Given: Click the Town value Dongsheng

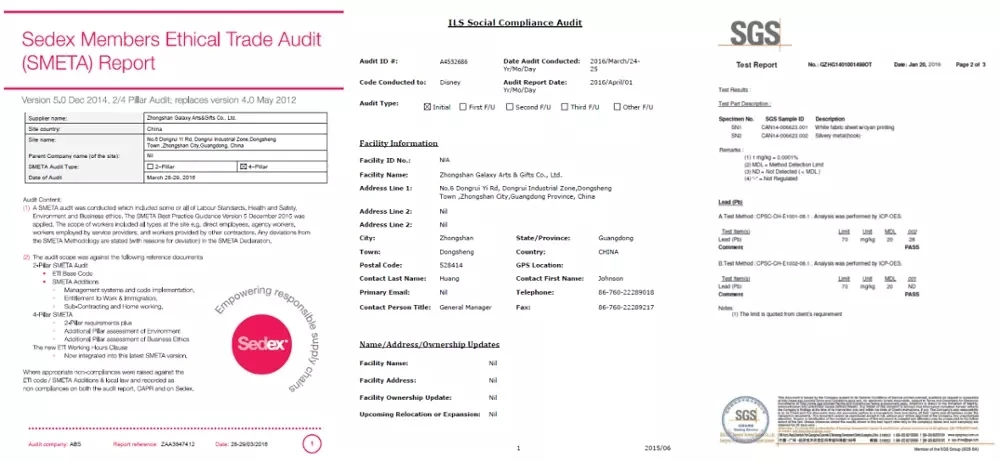Looking at the screenshot, I should click(x=457, y=251).
